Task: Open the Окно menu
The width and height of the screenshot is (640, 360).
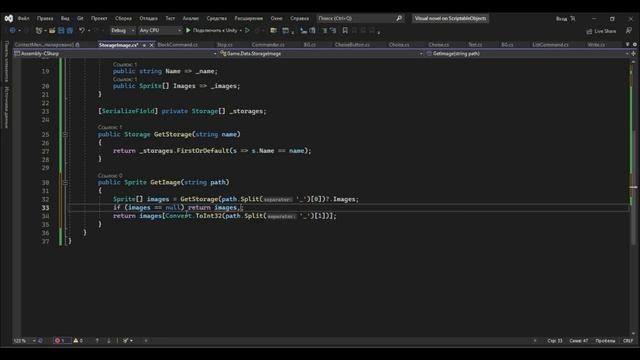Action: [x=276, y=18]
